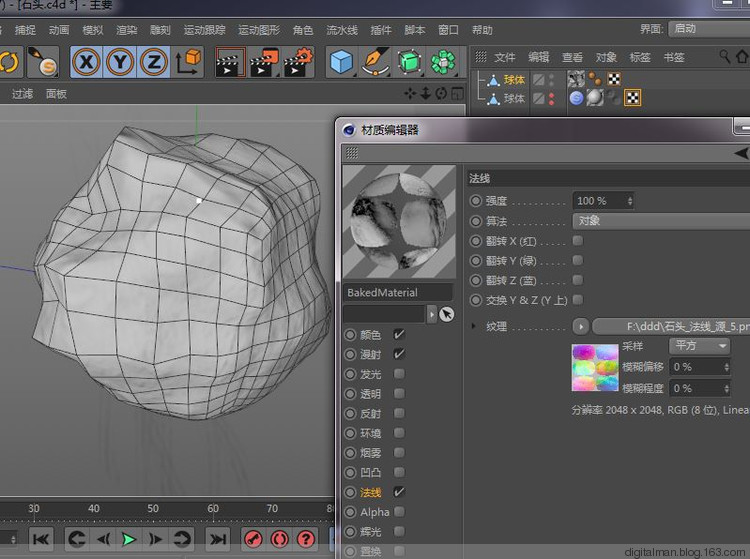Click the texture file path button
Viewport: 750px width, 559px height.
(x=670, y=326)
